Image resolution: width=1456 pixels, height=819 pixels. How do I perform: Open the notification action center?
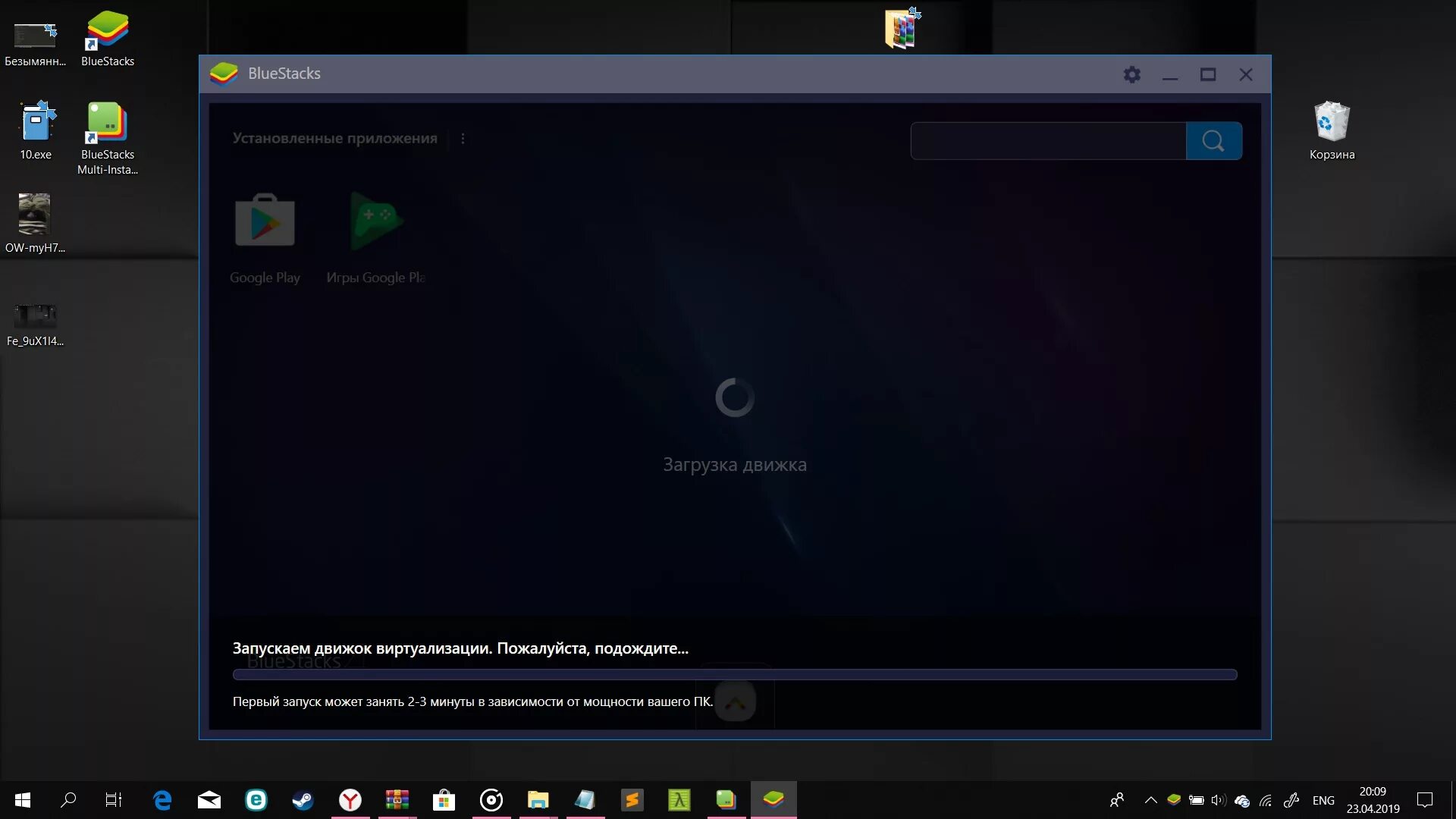[1425, 800]
